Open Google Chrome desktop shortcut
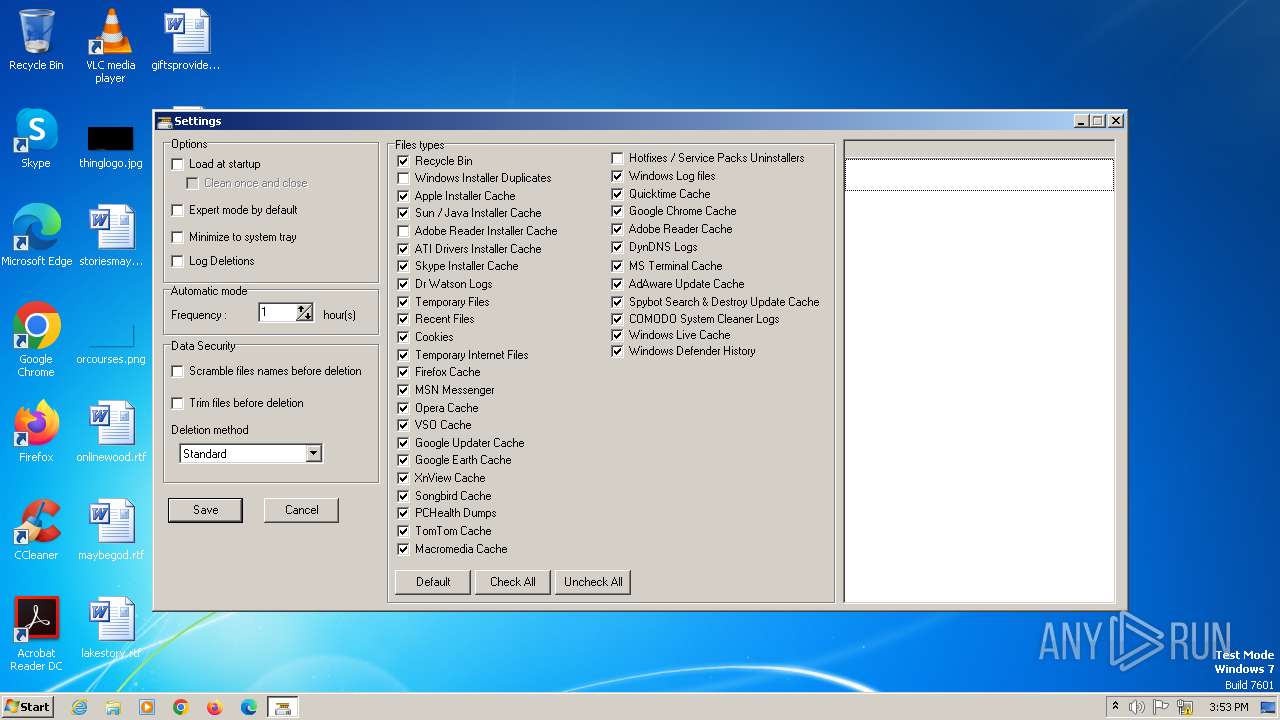This screenshot has width=1280, height=720. tap(36, 340)
